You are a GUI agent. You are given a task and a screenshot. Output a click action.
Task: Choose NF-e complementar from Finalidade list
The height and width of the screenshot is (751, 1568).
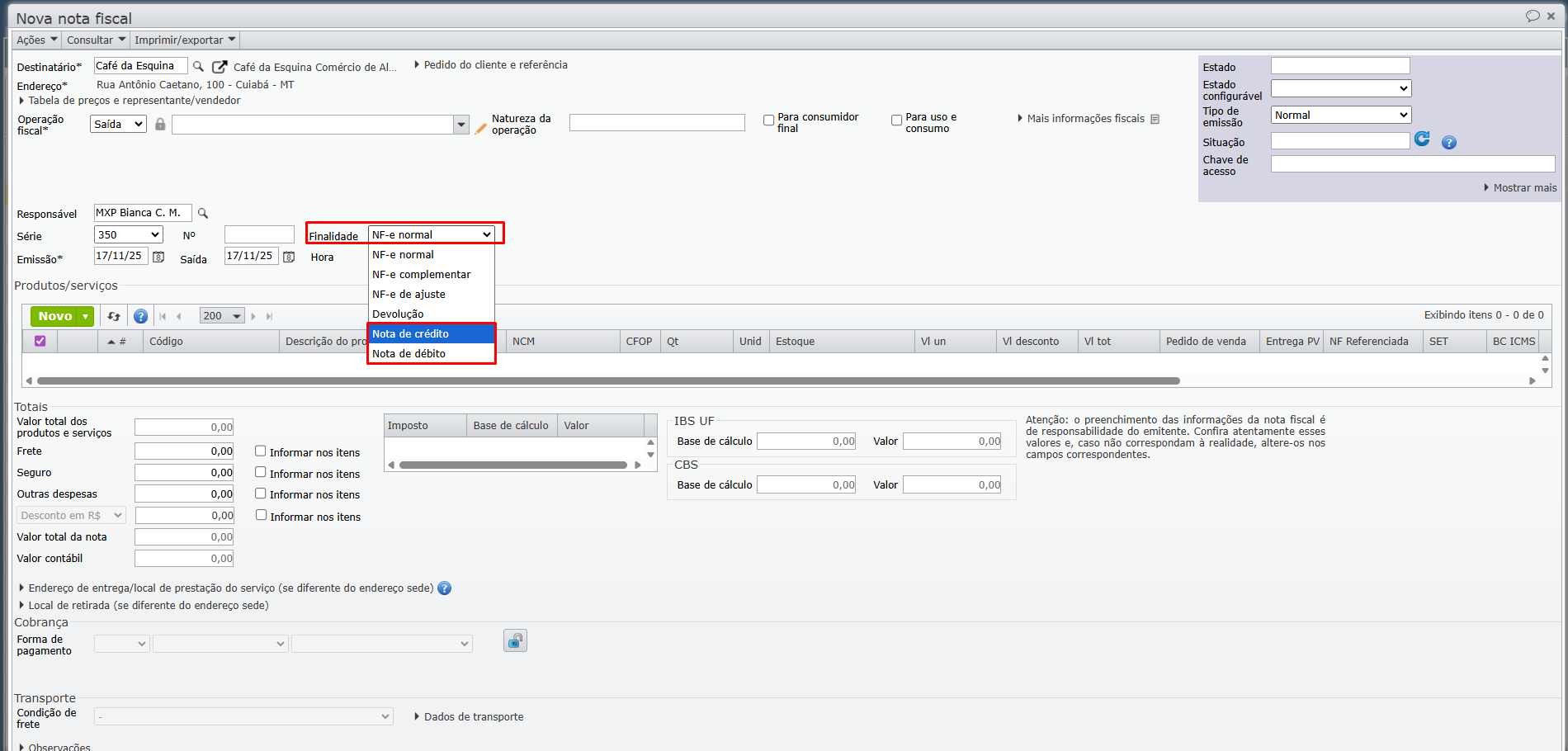coord(432,274)
